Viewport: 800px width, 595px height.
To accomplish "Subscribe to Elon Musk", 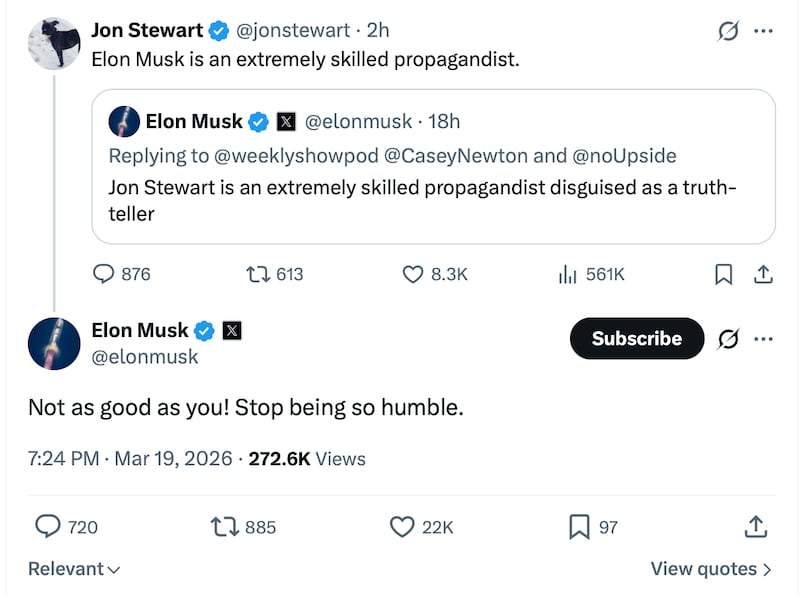I will coord(637,339).
